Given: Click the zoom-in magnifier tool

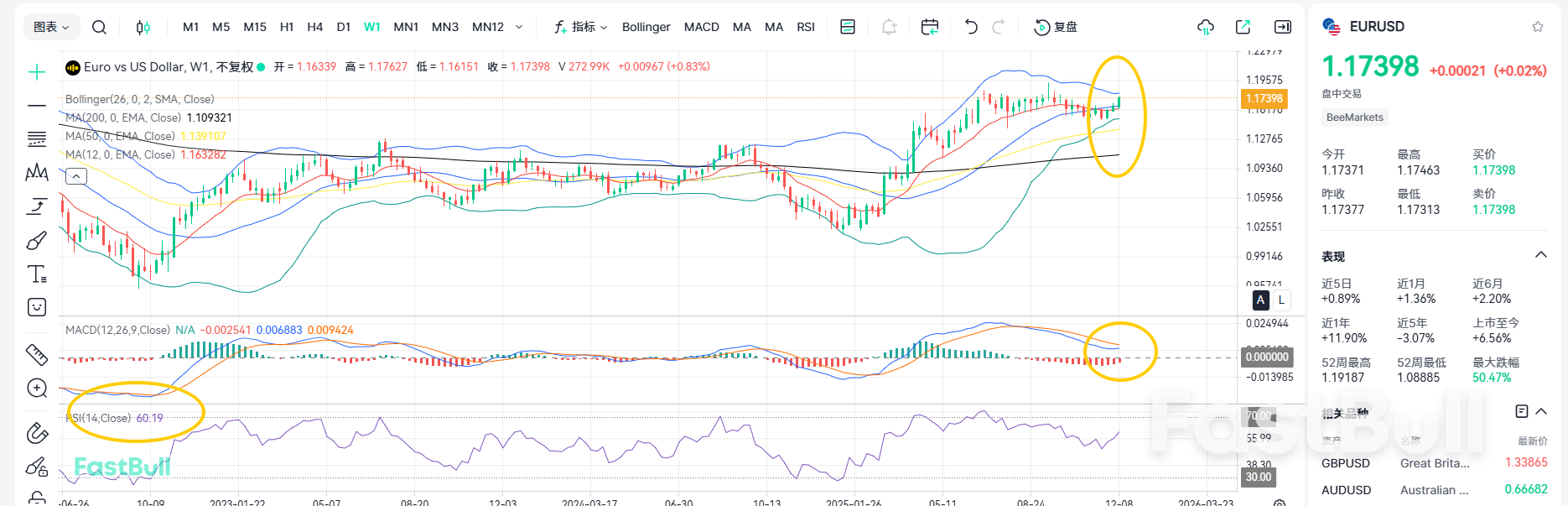Looking at the screenshot, I should 37,388.
